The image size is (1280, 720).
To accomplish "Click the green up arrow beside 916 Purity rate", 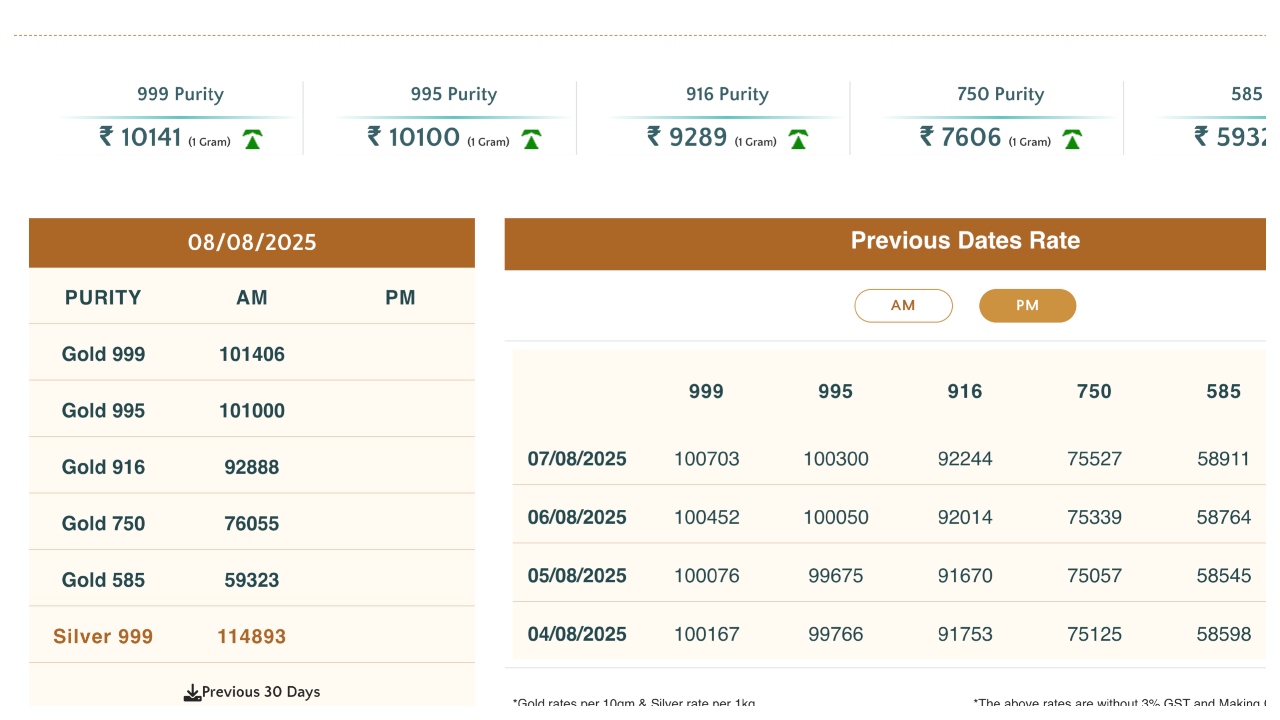I will 798,140.
